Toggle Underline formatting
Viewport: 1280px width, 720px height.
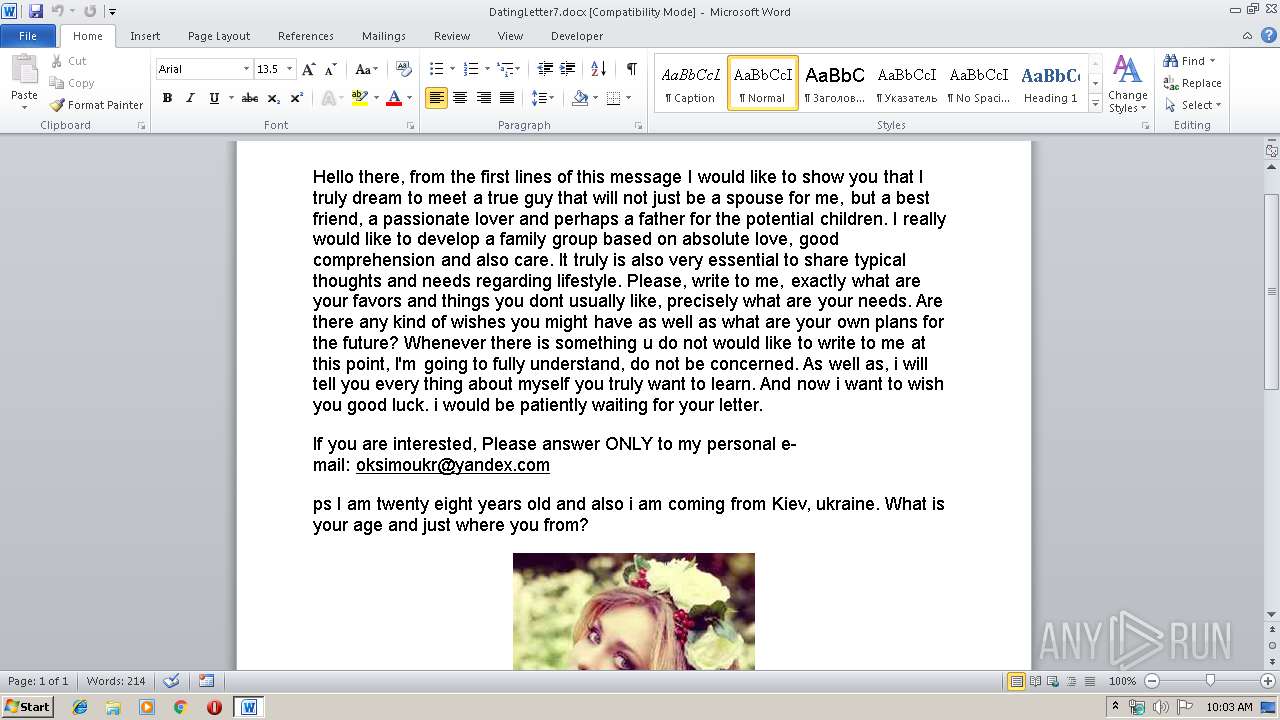coord(214,98)
